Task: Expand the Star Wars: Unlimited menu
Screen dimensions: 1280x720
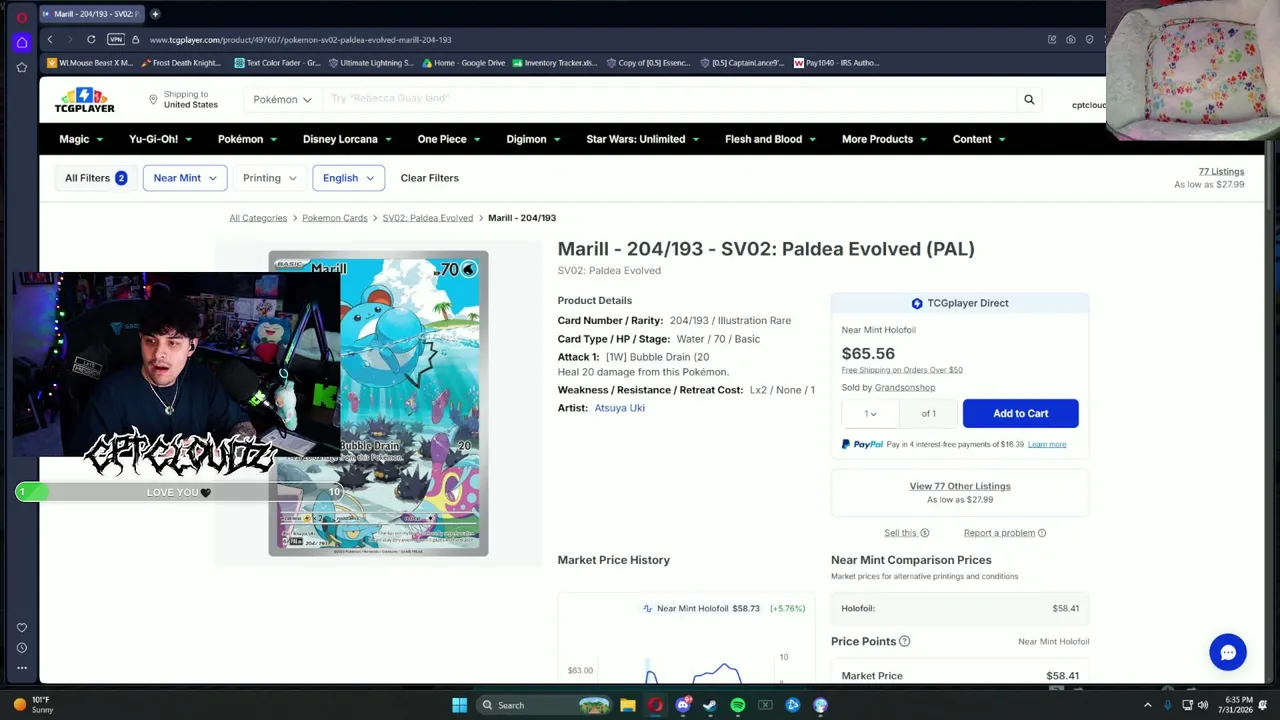Action: pyautogui.click(x=643, y=139)
